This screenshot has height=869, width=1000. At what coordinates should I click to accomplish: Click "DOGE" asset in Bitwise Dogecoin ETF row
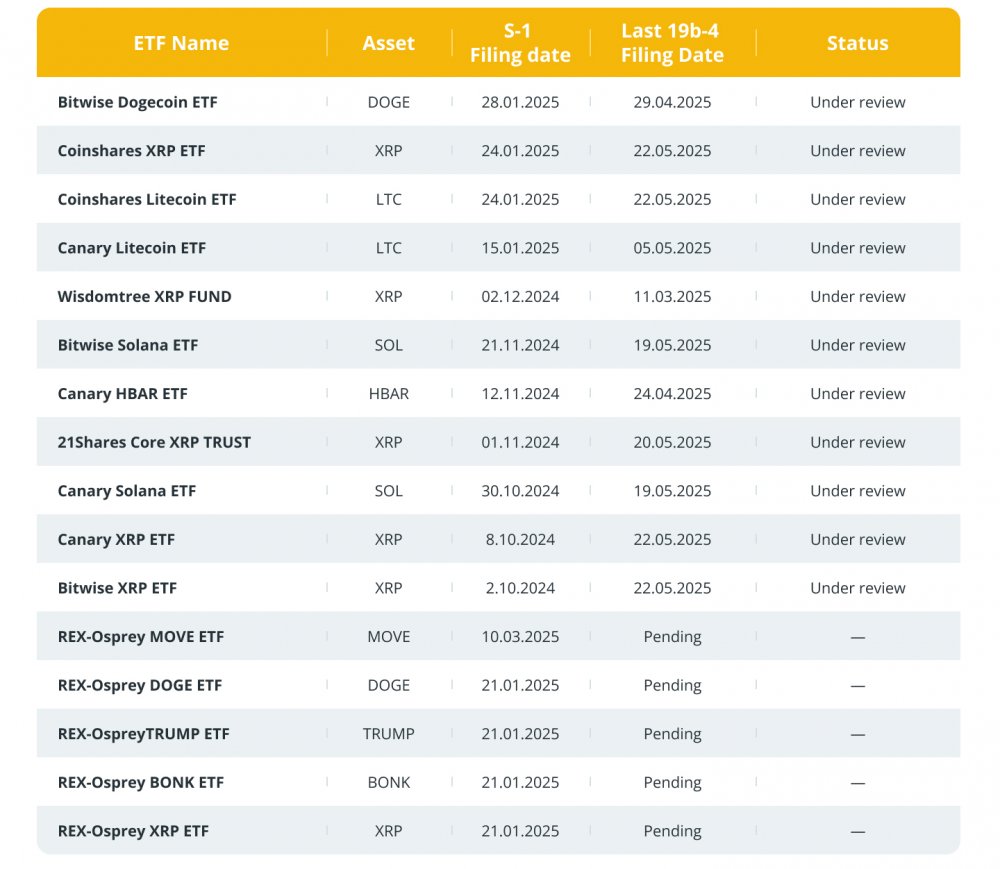pyautogui.click(x=388, y=102)
